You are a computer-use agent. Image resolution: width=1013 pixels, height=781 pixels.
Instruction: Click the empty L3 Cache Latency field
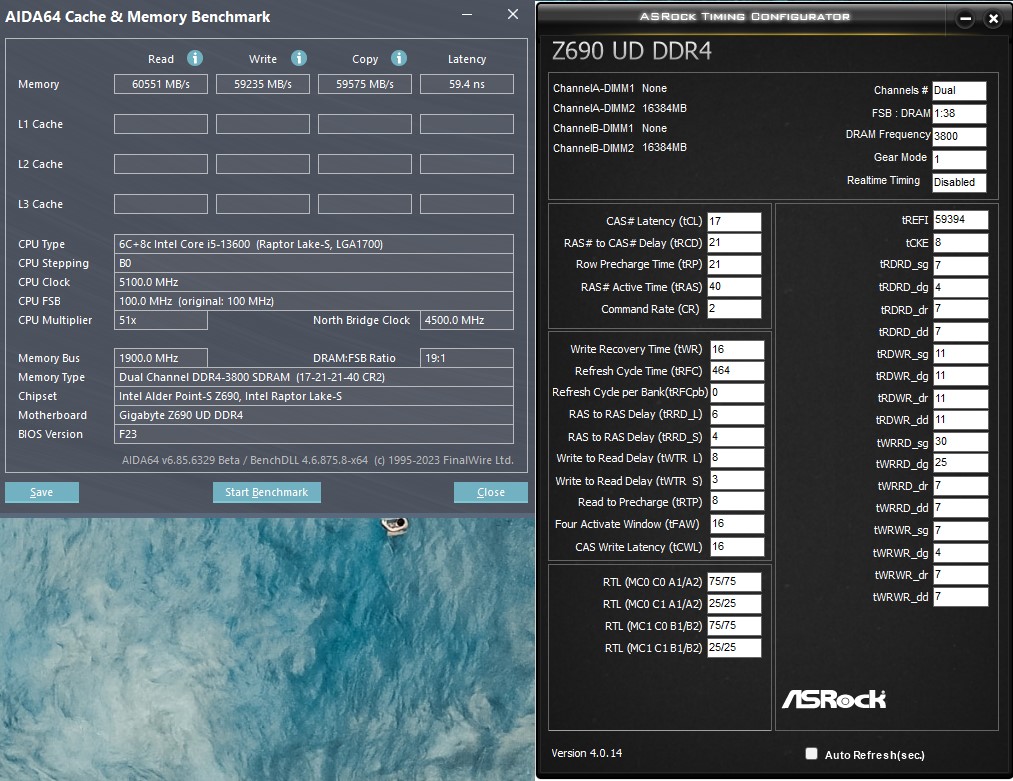pyautogui.click(x=467, y=204)
